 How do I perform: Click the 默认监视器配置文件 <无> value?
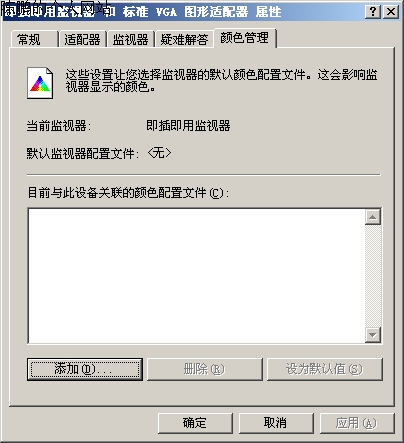click(159, 153)
